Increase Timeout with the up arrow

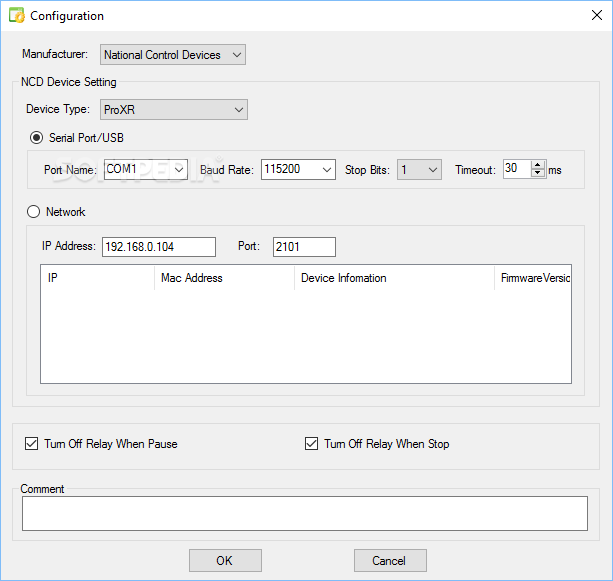(538, 165)
